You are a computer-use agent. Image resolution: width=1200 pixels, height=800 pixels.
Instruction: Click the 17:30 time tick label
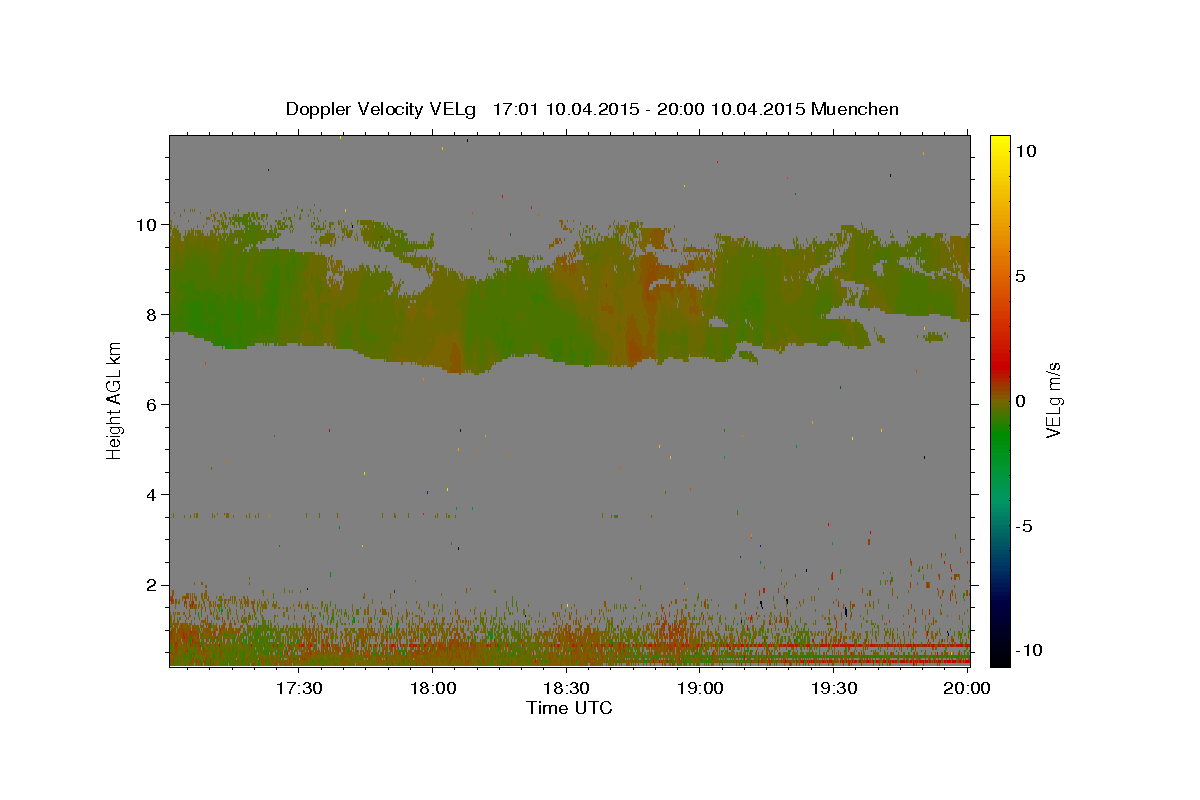299,688
